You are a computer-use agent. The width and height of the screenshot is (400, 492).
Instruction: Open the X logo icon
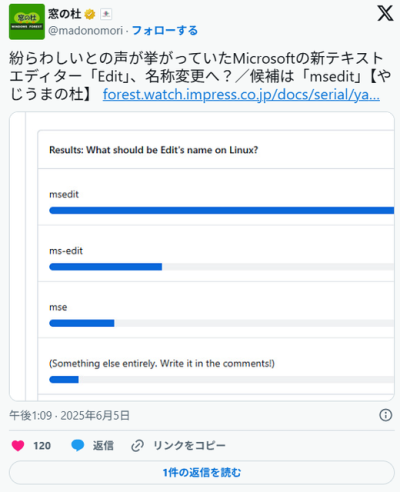coord(385,13)
